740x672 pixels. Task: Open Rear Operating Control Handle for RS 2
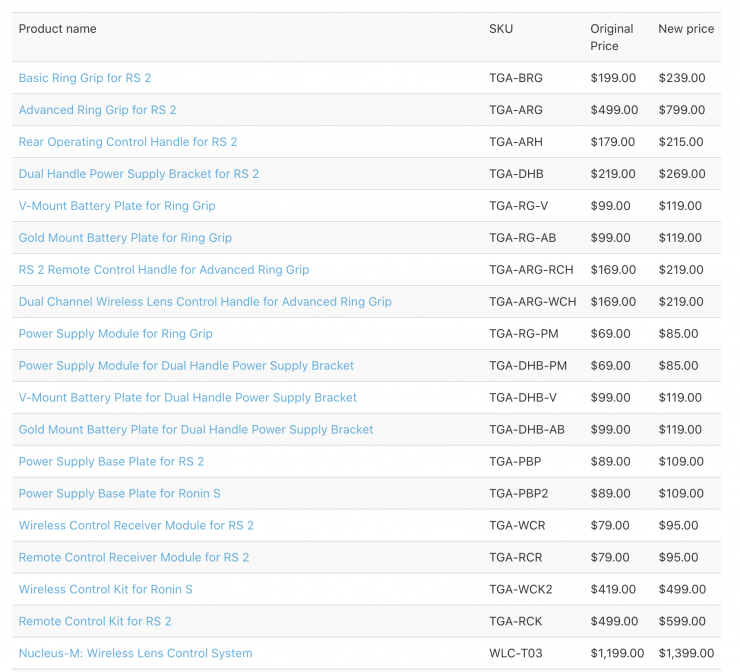pos(128,142)
